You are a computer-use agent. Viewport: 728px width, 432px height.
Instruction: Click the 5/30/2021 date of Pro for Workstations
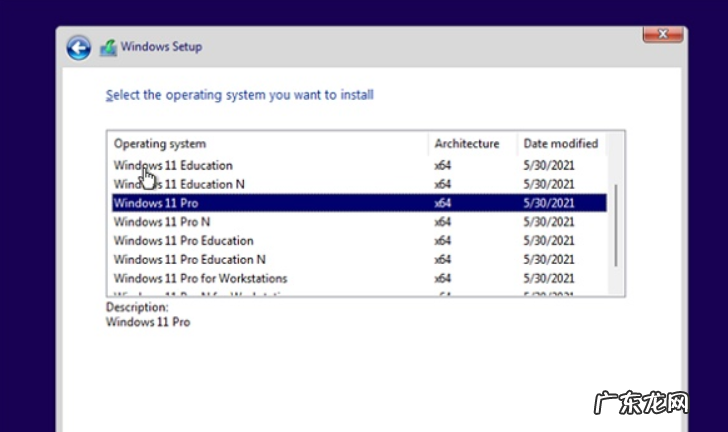point(549,278)
